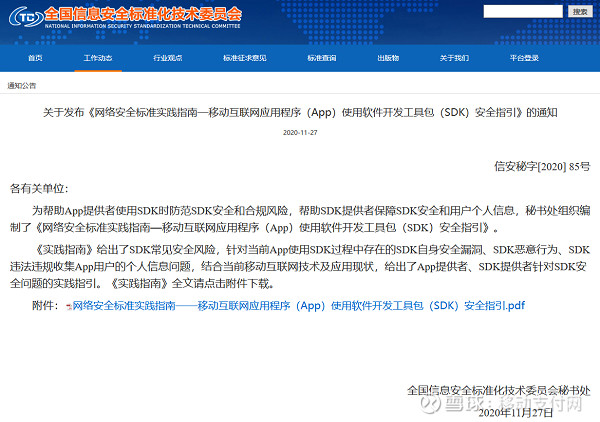Open the 关于我们 about page

tap(454, 58)
